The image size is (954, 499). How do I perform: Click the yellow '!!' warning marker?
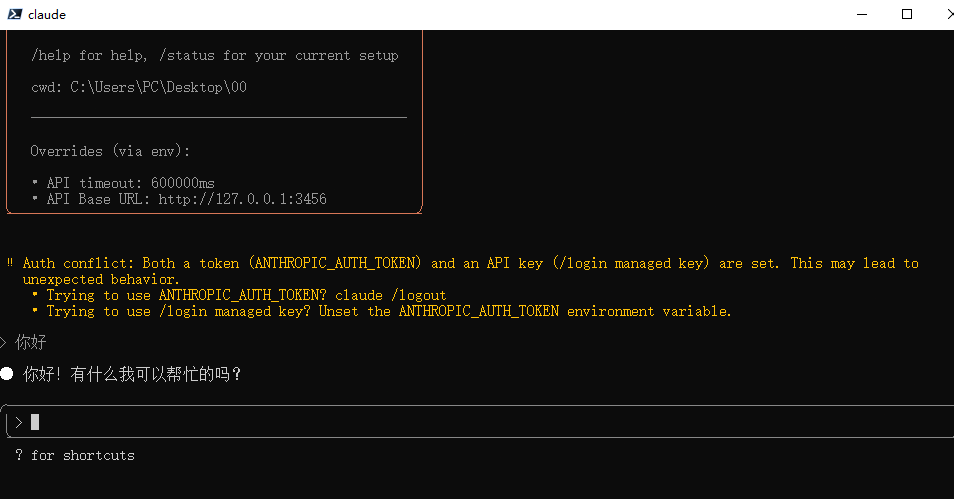point(10,262)
